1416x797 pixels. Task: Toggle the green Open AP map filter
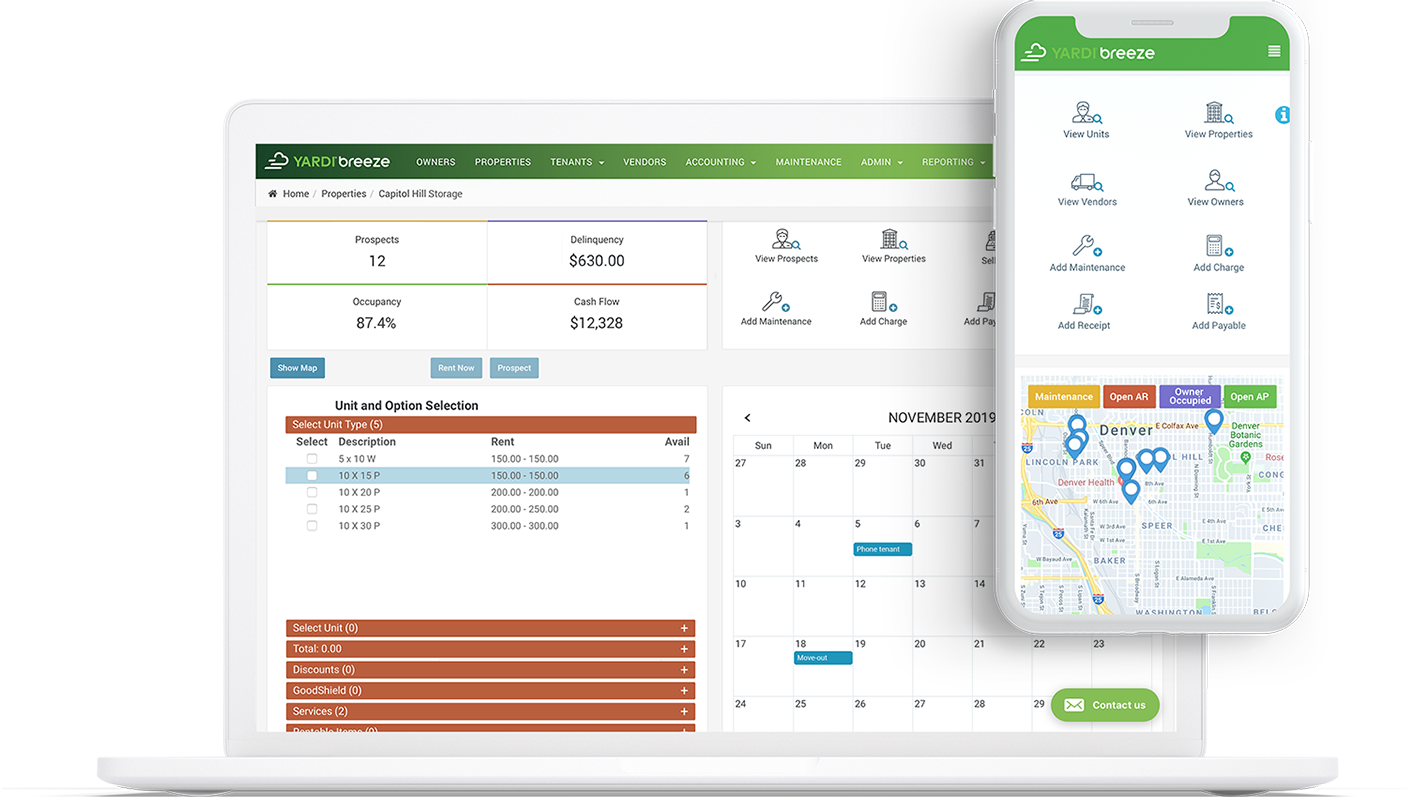click(x=1250, y=397)
